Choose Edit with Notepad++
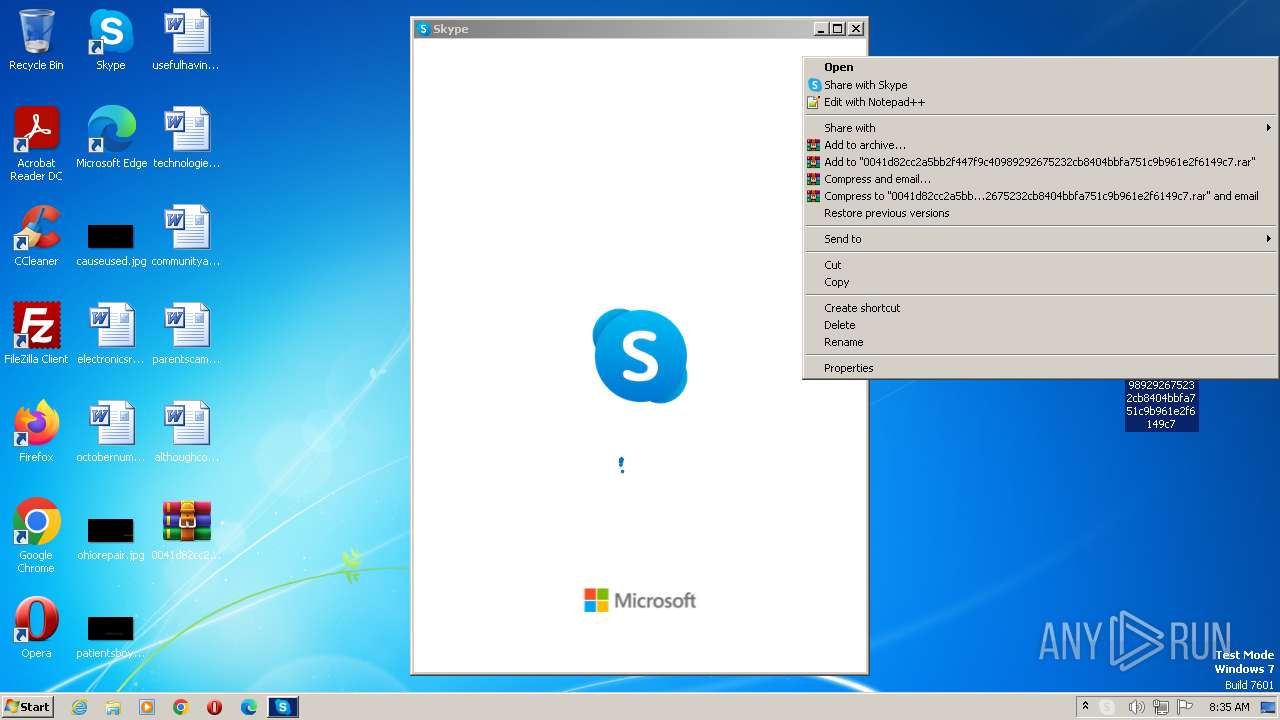1280x720 pixels. pos(1040,102)
